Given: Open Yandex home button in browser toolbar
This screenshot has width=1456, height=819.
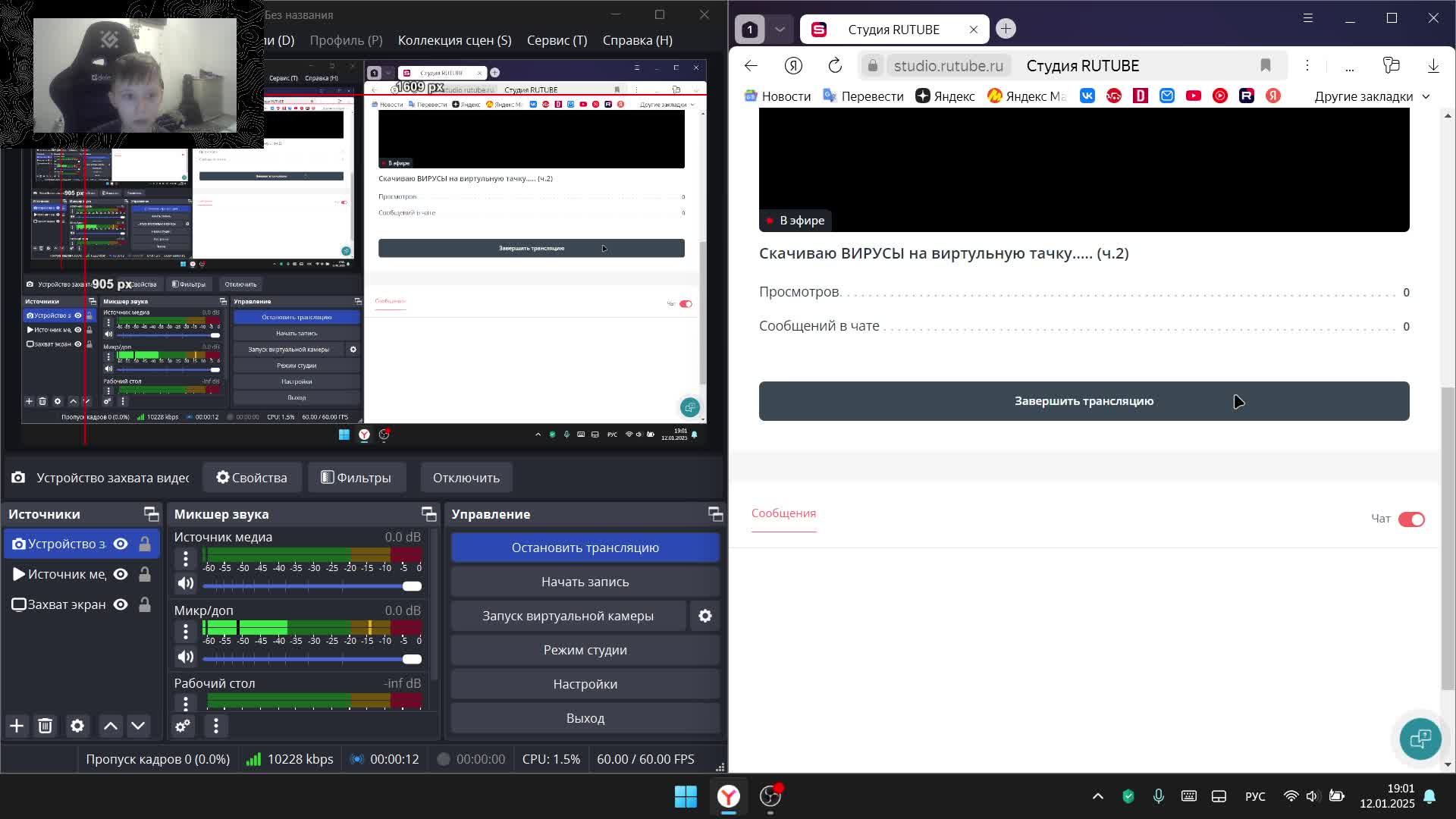Looking at the screenshot, I should click(793, 65).
